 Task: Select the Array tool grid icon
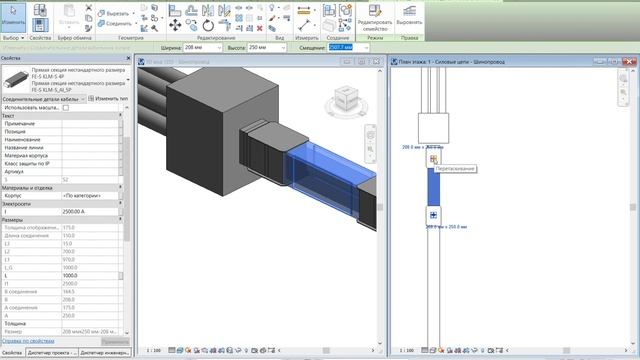[239, 18]
